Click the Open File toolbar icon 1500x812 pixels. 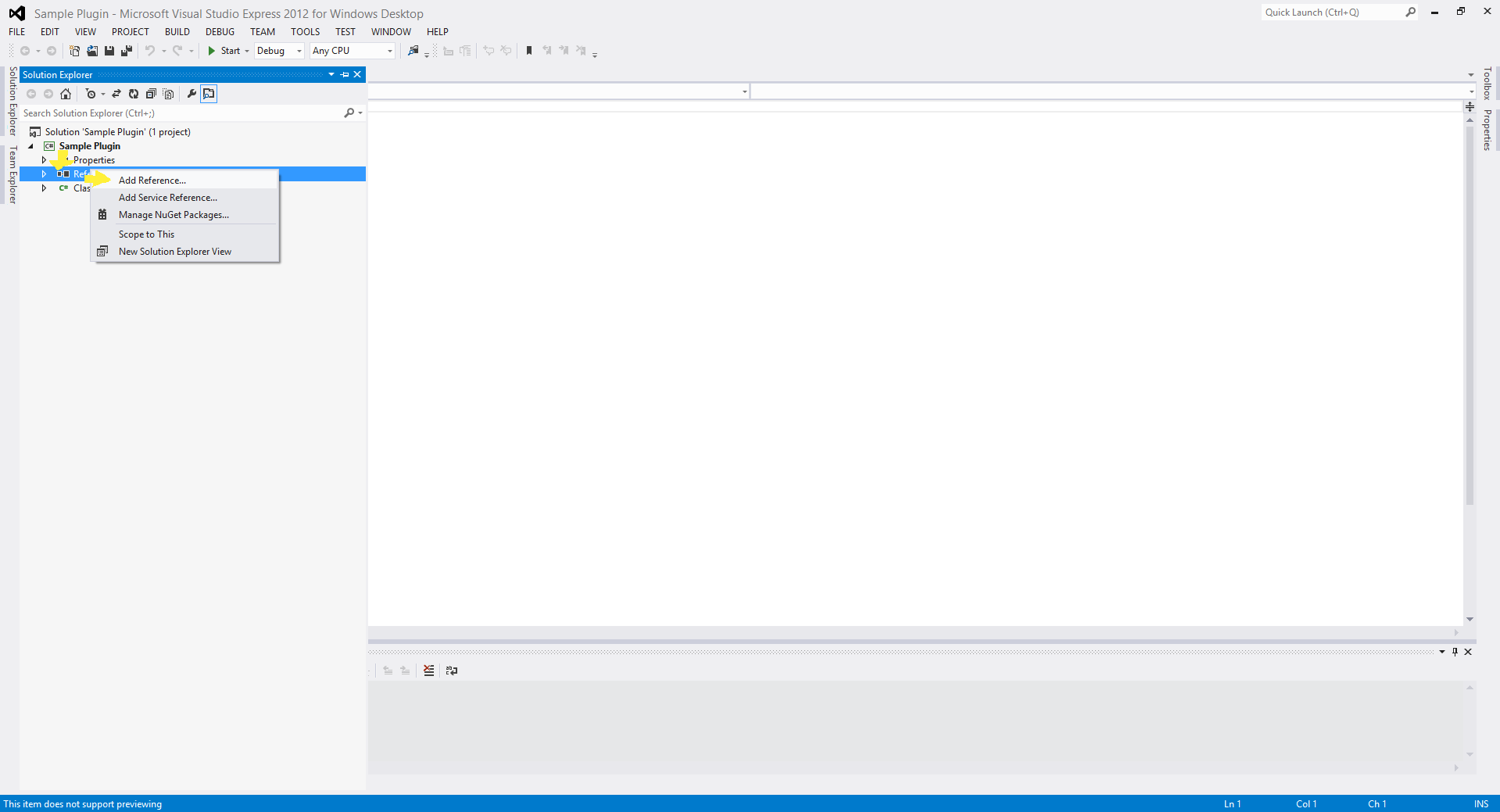coord(92,51)
